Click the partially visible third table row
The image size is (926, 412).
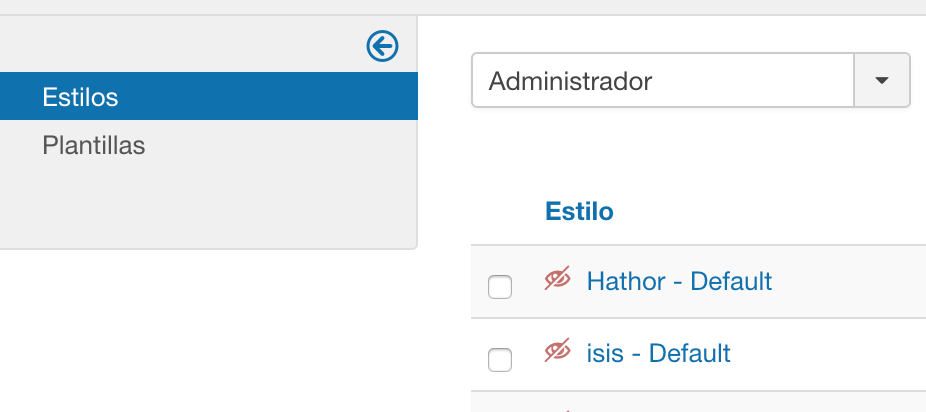click(x=699, y=402)
